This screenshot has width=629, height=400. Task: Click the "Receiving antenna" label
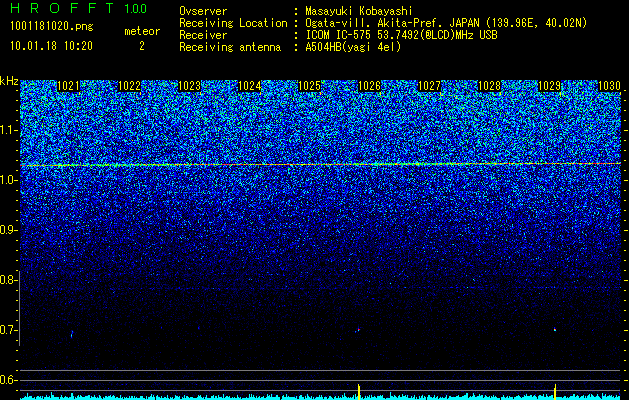coord(230,47)
